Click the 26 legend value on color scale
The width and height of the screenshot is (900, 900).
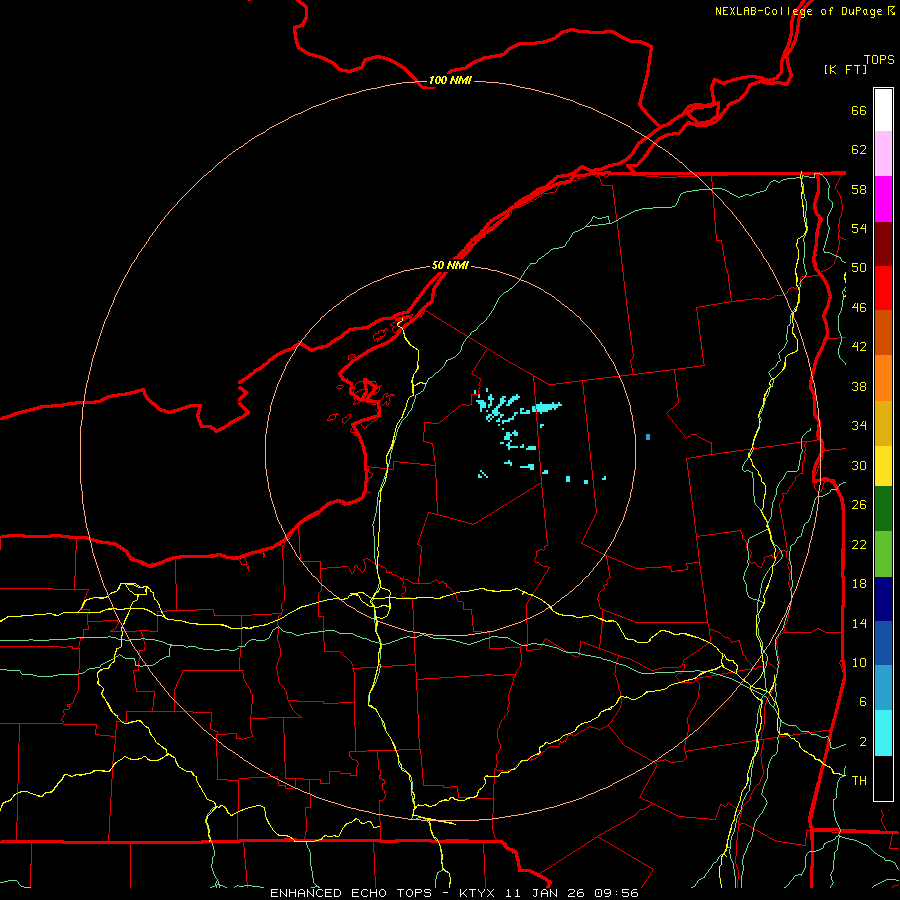click(859, 505)
